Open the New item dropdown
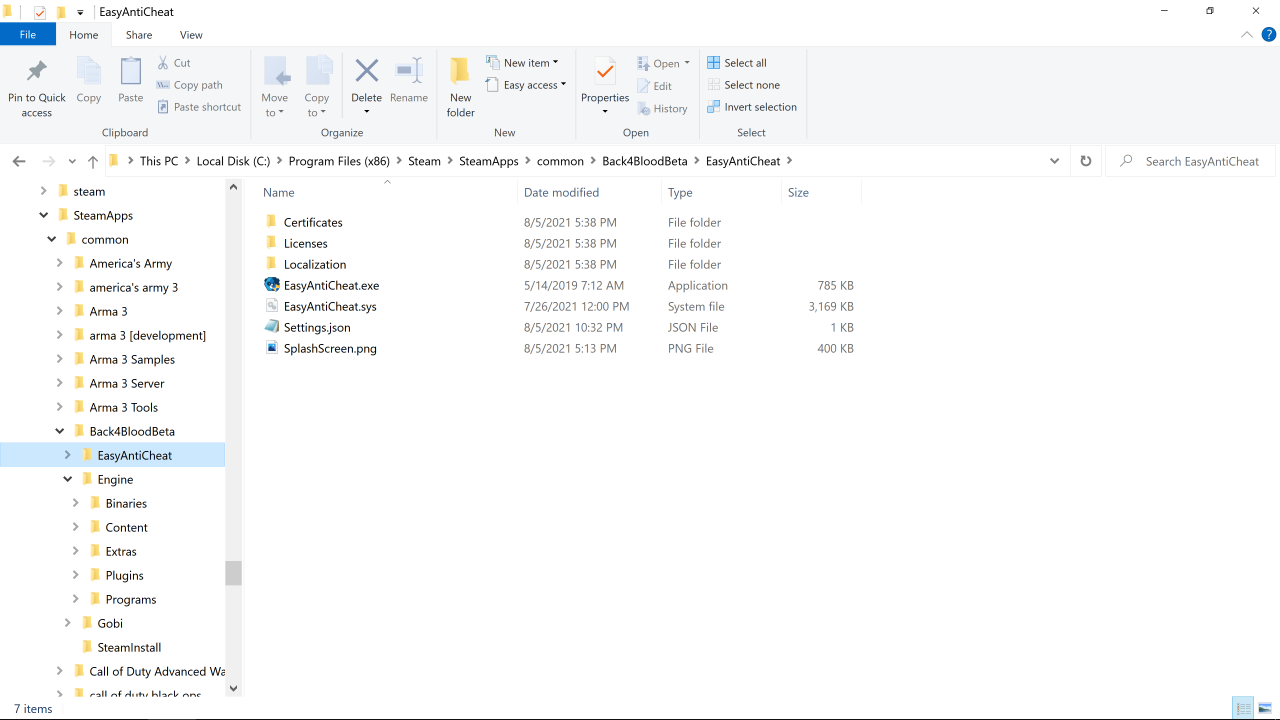Viewport: 1280px width, 720px height. (522, 63)
